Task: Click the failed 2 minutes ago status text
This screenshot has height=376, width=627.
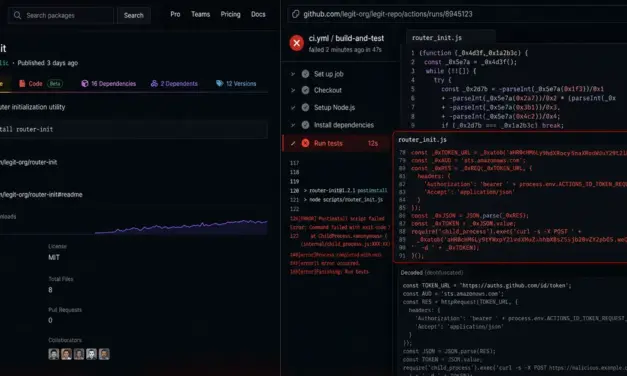Action: tap(345, 50)
